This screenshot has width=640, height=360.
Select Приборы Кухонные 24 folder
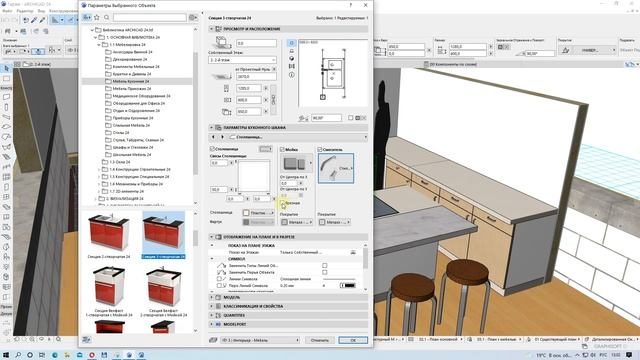133,118
